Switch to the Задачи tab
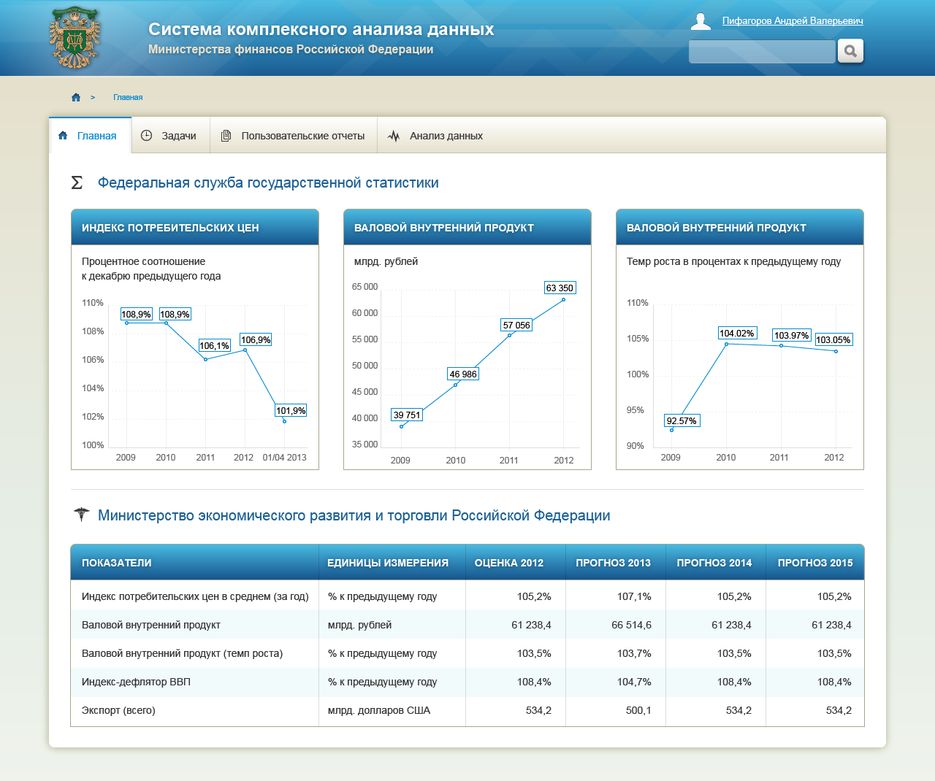Image resolution: width=935 pixels, height=781 pixels. point(171,136)
